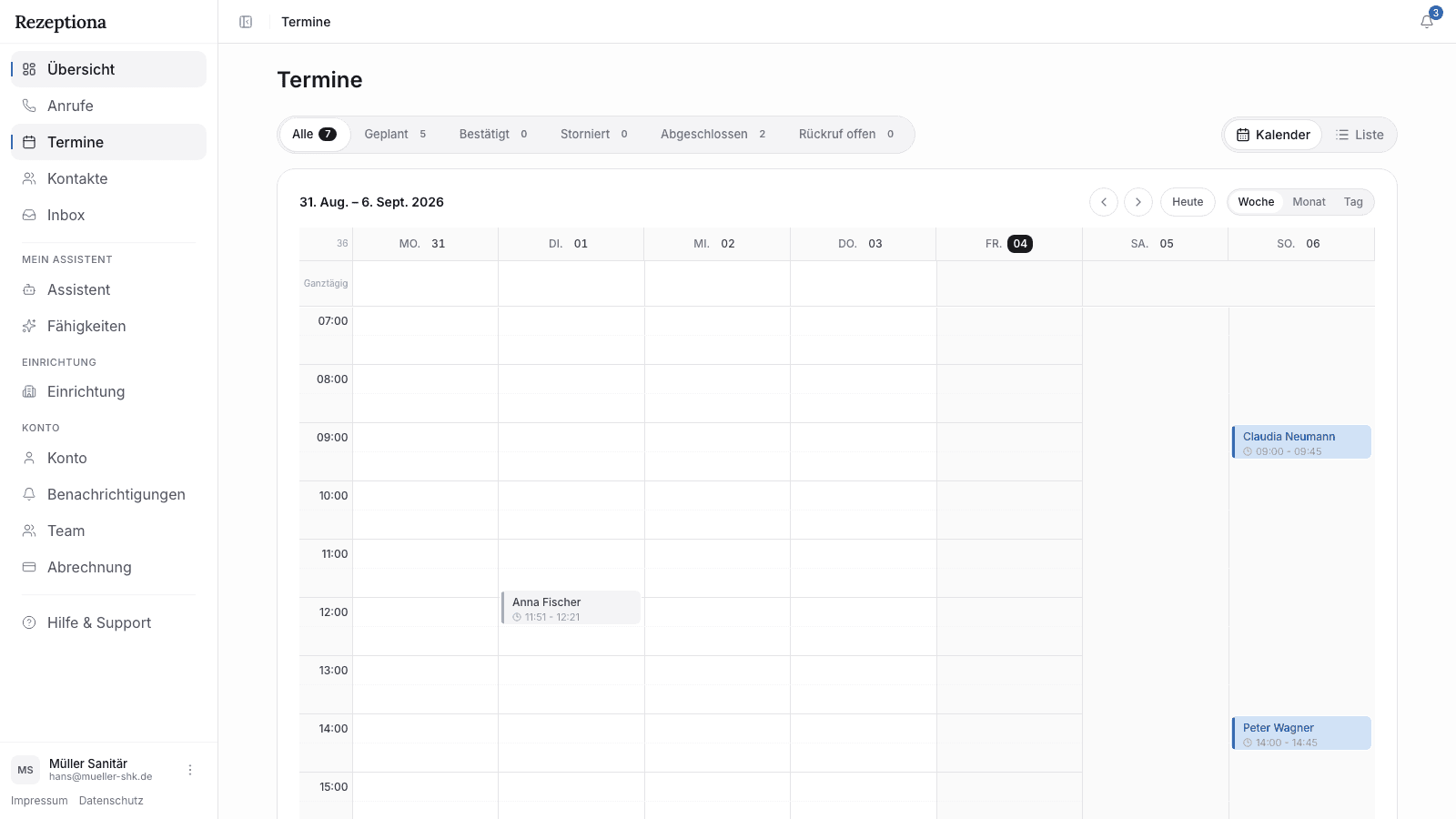Image resolution: width=1456 pixels, height=819 pixels.
Task: Open Fähigkeiten with the sparkle icon
Action: pos(29,326)
